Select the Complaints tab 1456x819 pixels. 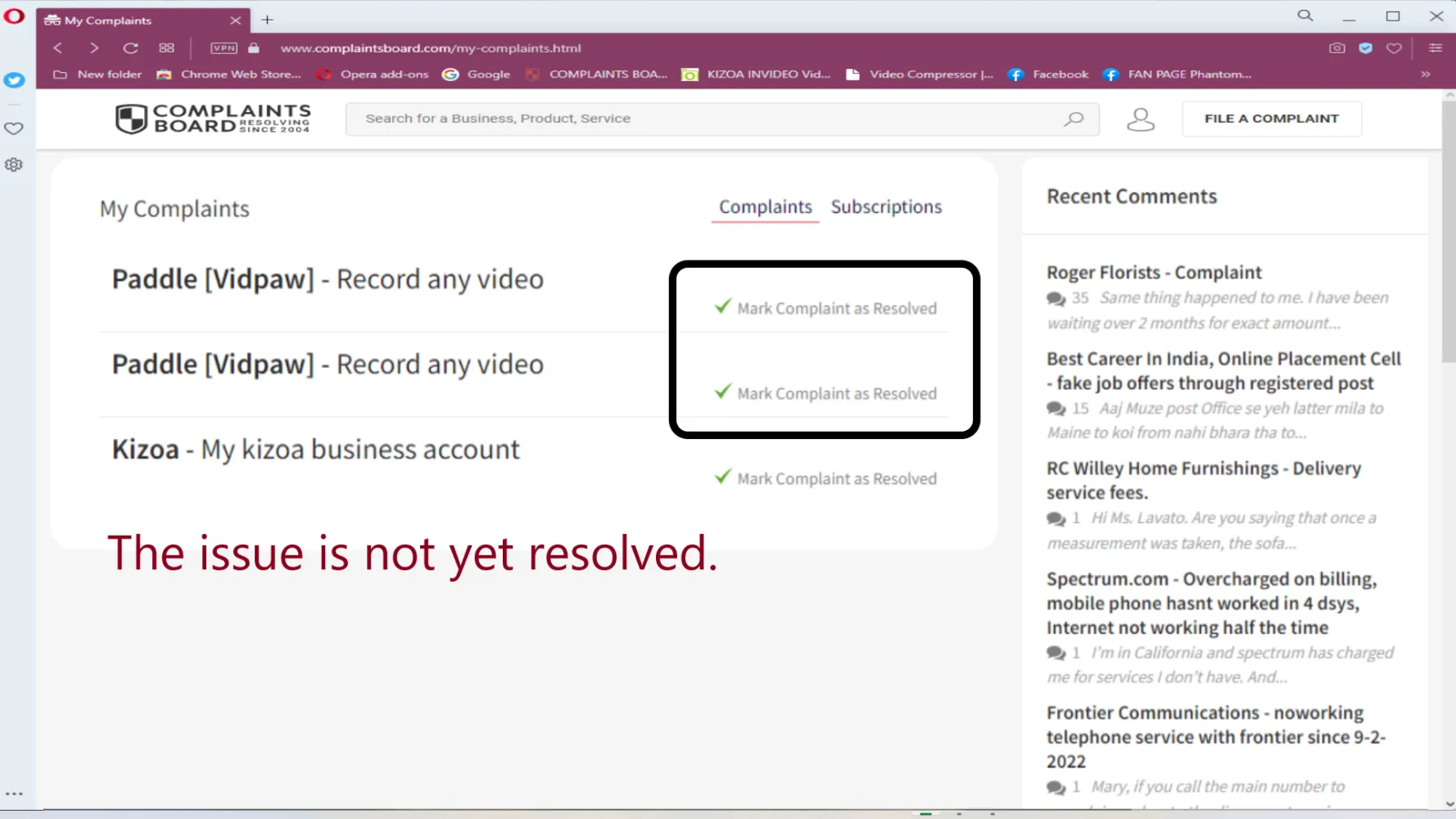[x=766, y=207]
